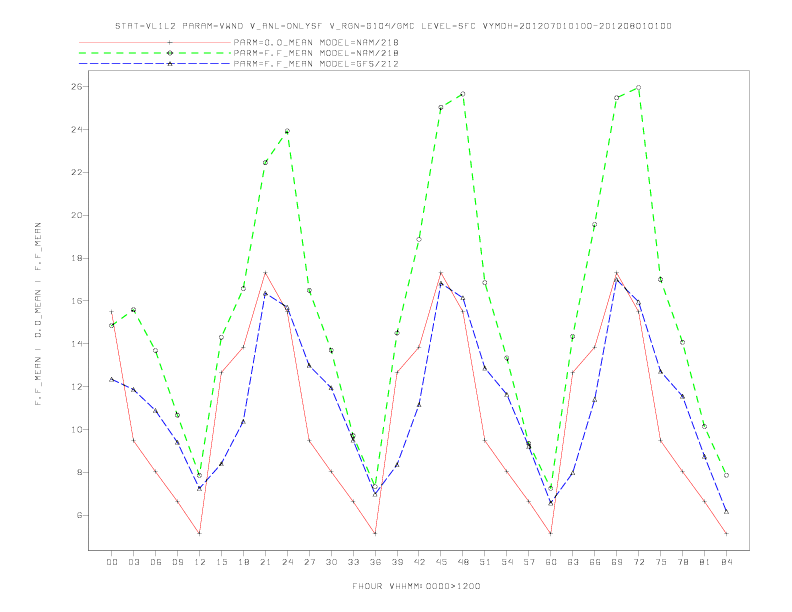Click x-axis tick label 66
792x612 pixels.
click(595, 562)
